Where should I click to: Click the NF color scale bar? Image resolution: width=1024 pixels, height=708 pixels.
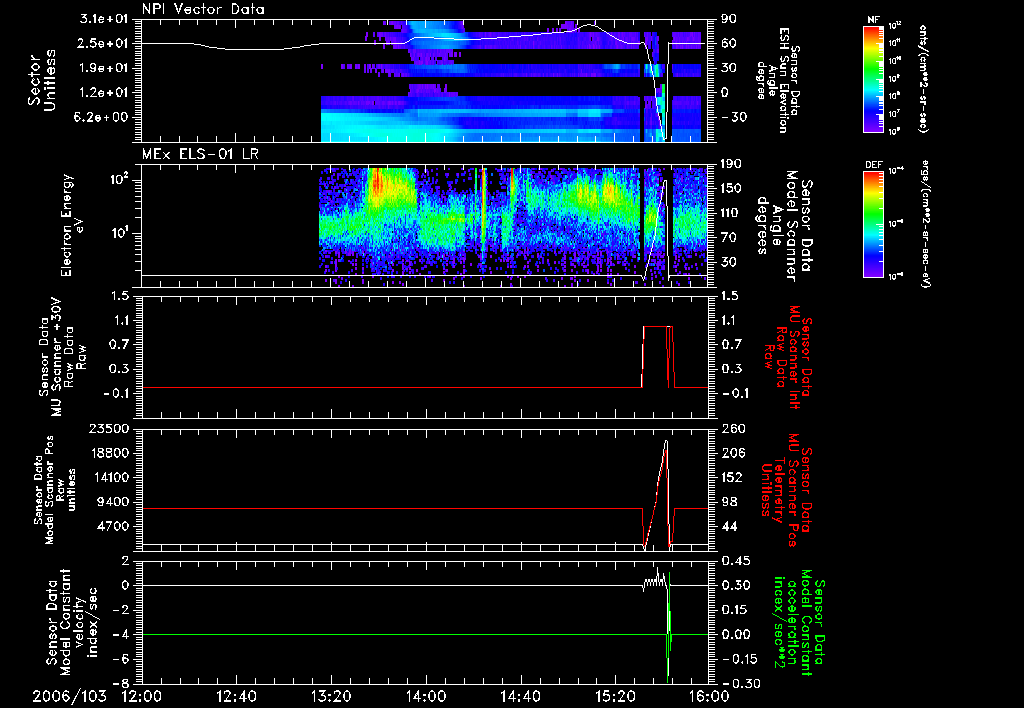873,78
